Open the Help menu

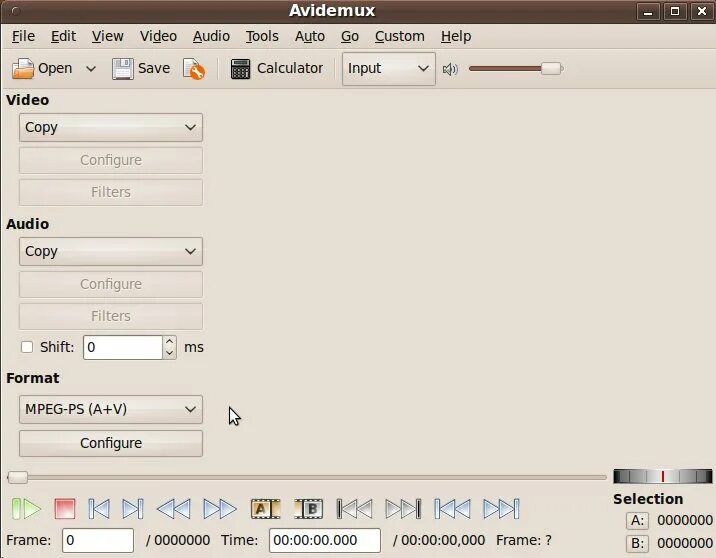[456, 36]
